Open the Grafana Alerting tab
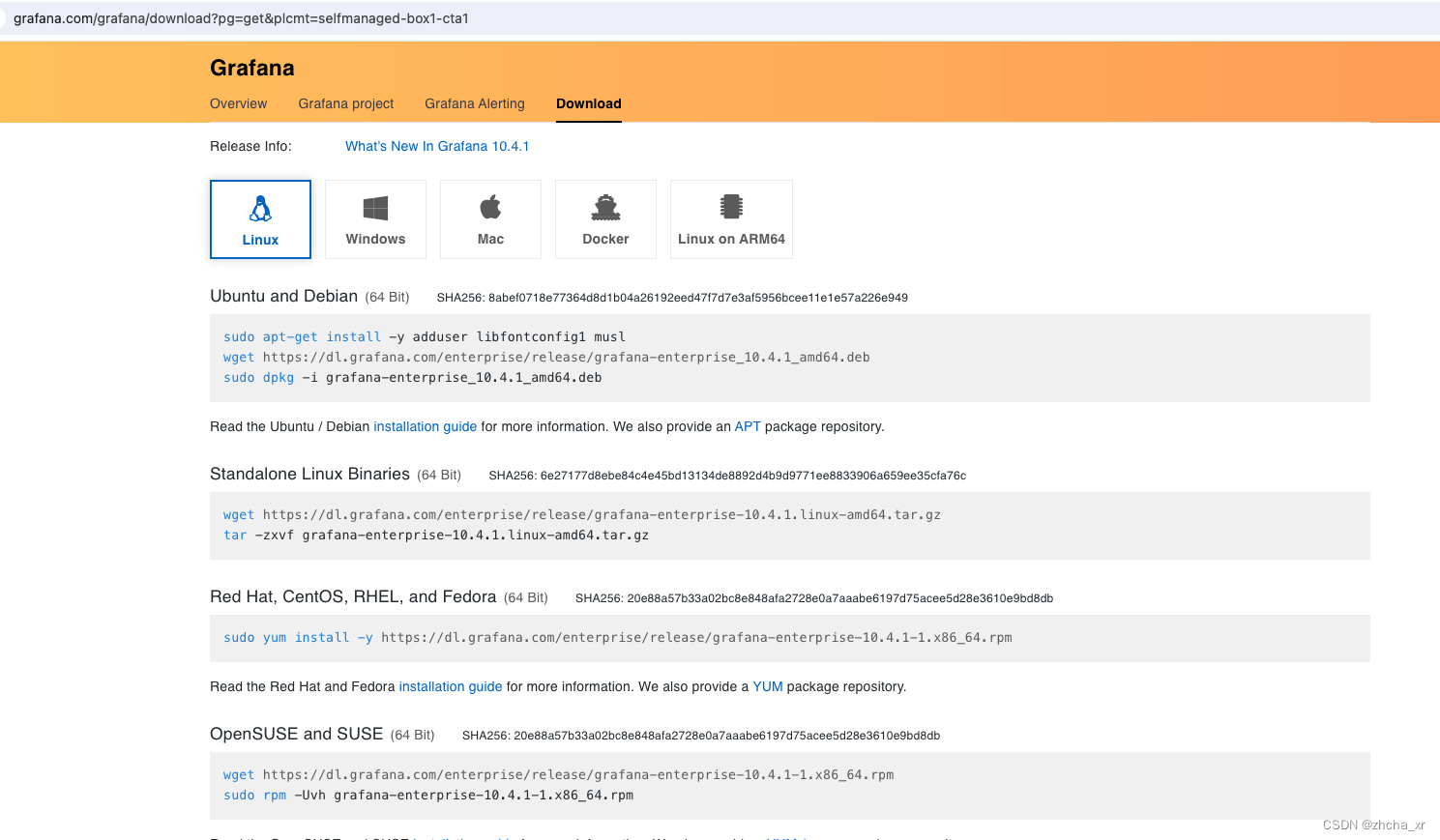The width and height of the screenshot is (1440, 840). pos(475,103)
